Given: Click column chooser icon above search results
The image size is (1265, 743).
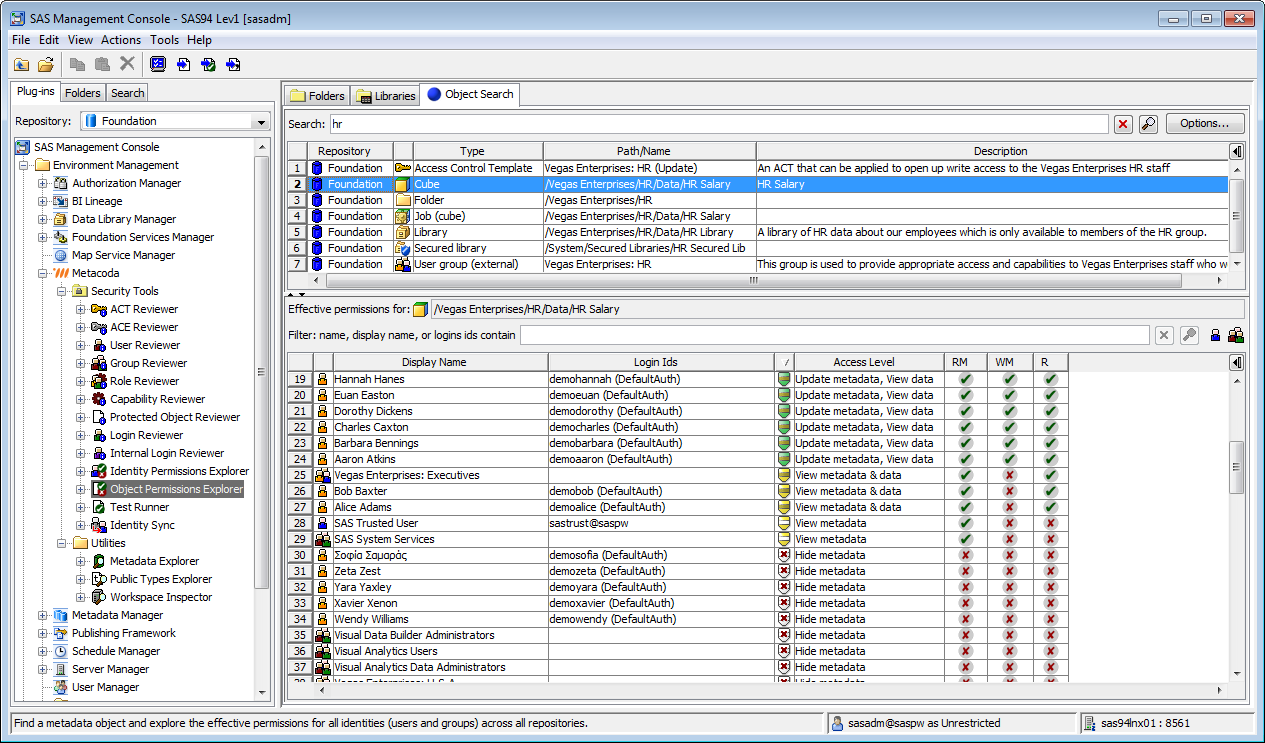Looking at the screenshot, I should click(x=1237, y=152).
